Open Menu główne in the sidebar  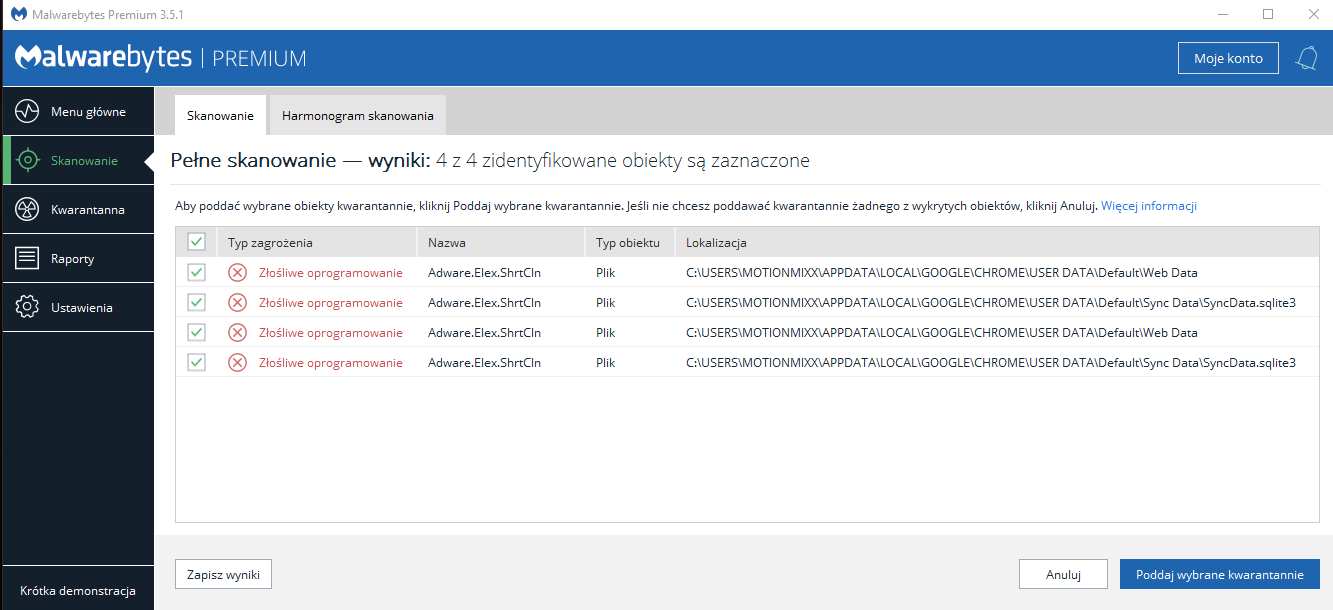77,111
